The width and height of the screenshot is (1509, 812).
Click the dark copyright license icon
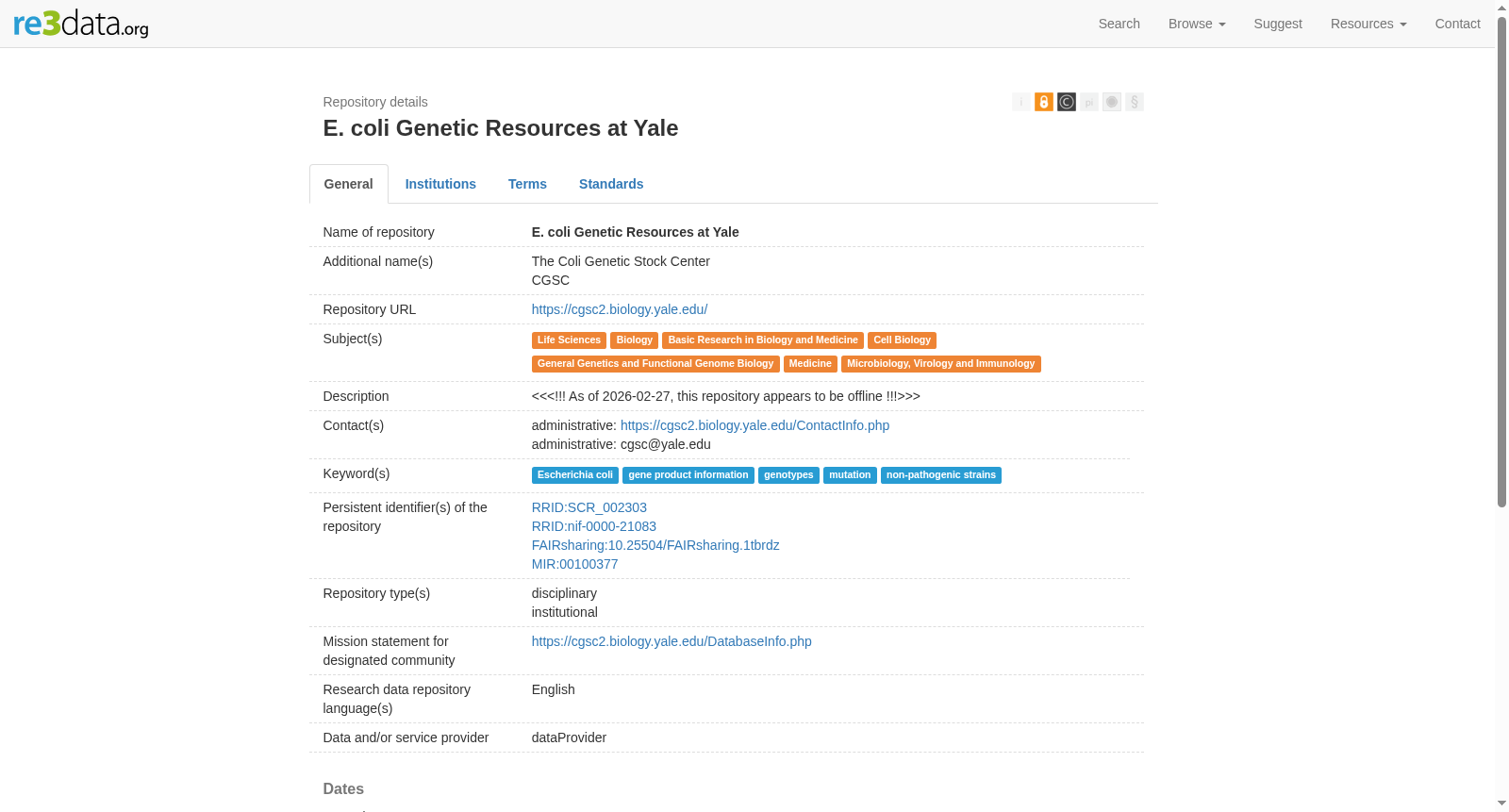[x=1066, y=102]
